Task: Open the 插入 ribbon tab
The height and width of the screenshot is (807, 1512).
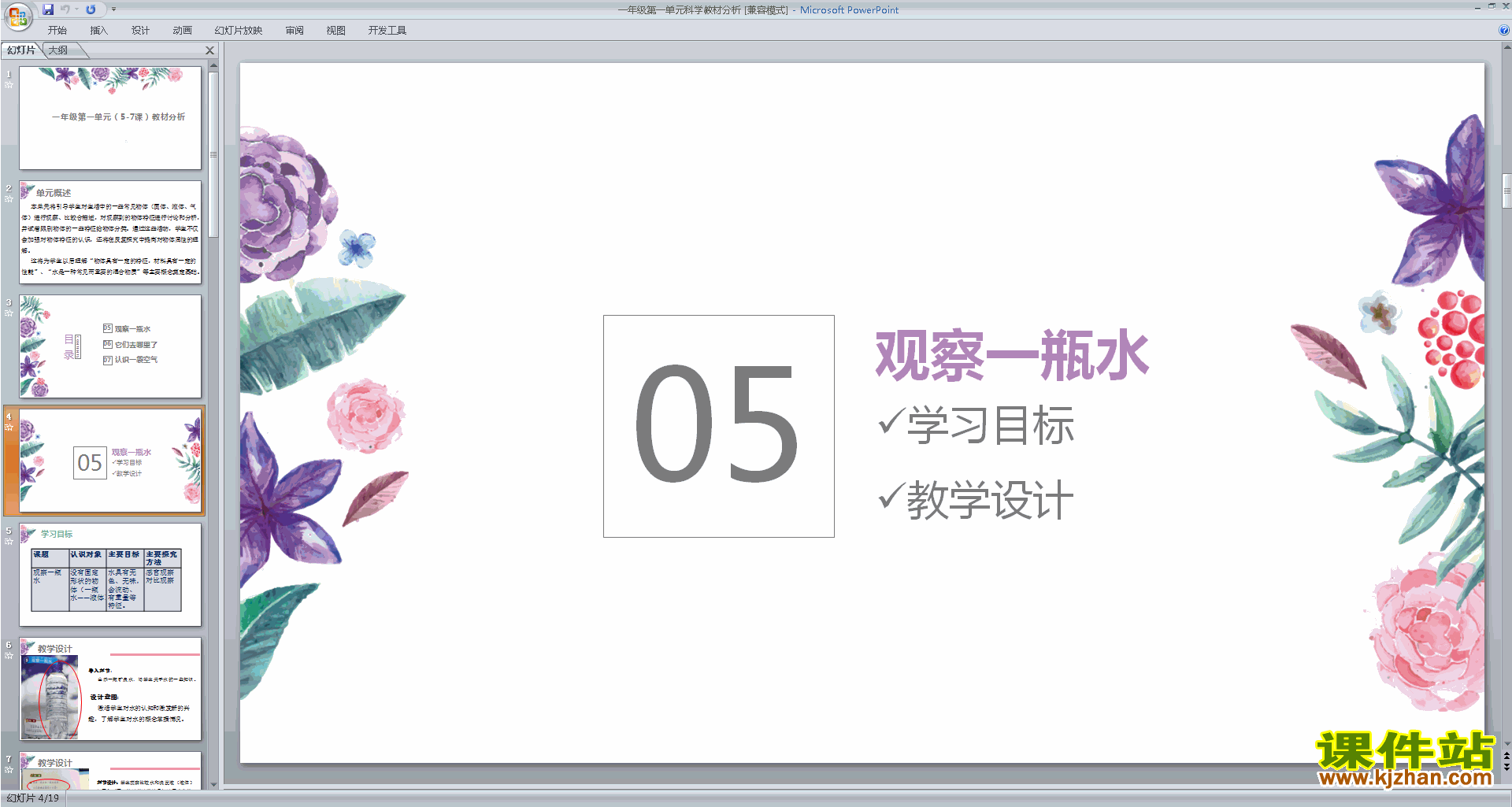Action: (98, 31)
